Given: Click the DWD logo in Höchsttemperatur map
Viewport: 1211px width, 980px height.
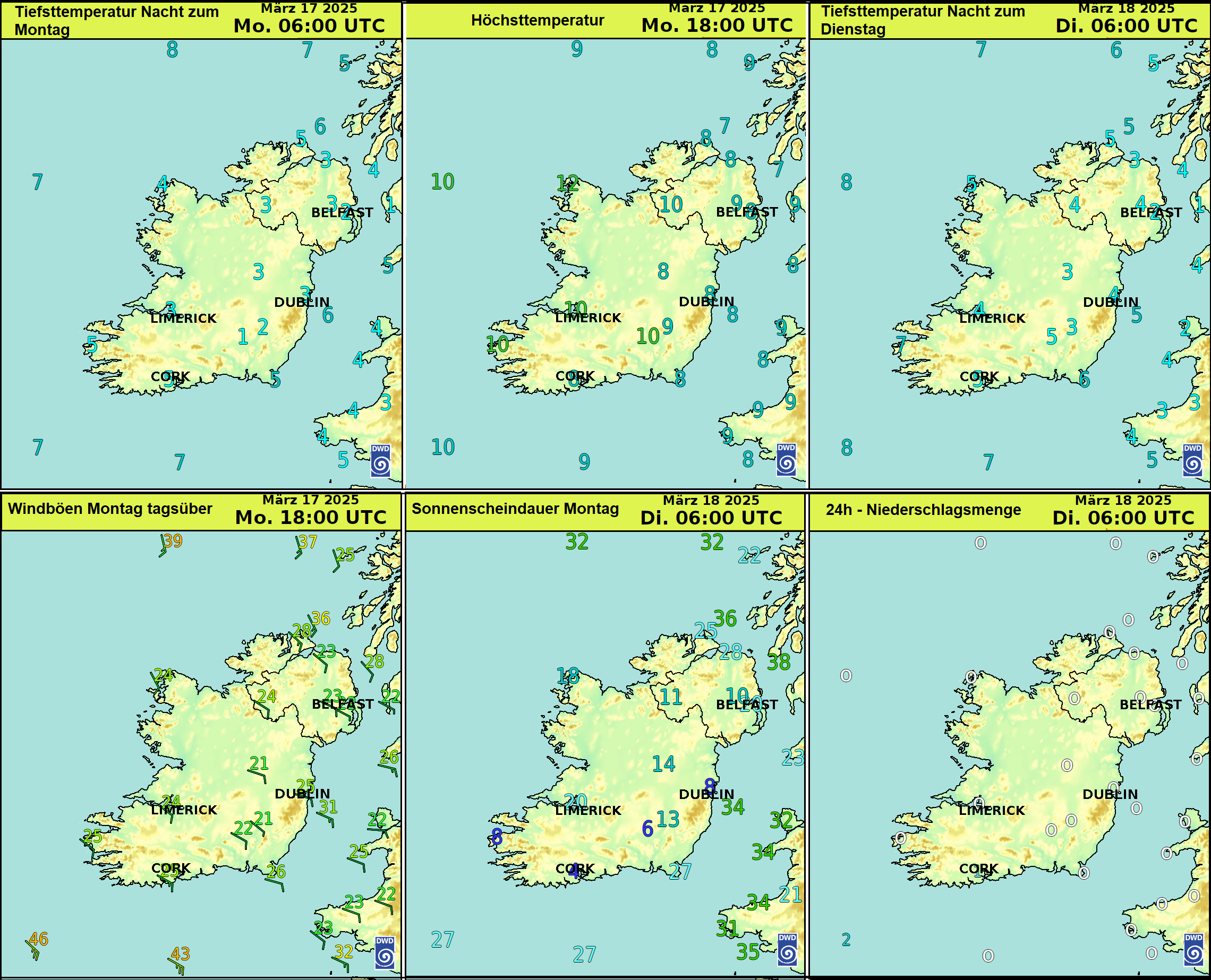Looking at the screenshot, I should point(786,460).
